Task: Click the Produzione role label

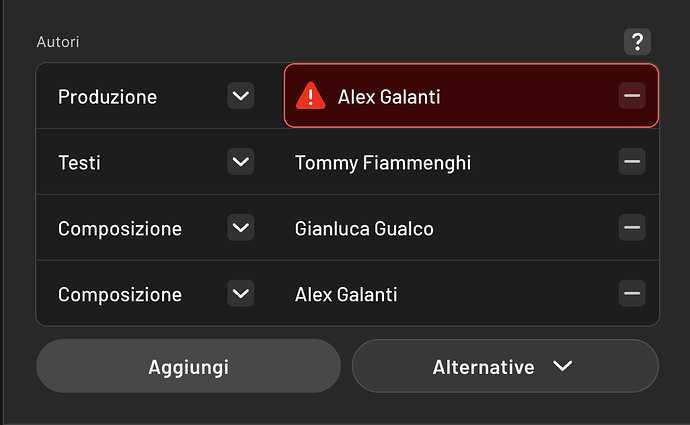Action: coord(107,97)
